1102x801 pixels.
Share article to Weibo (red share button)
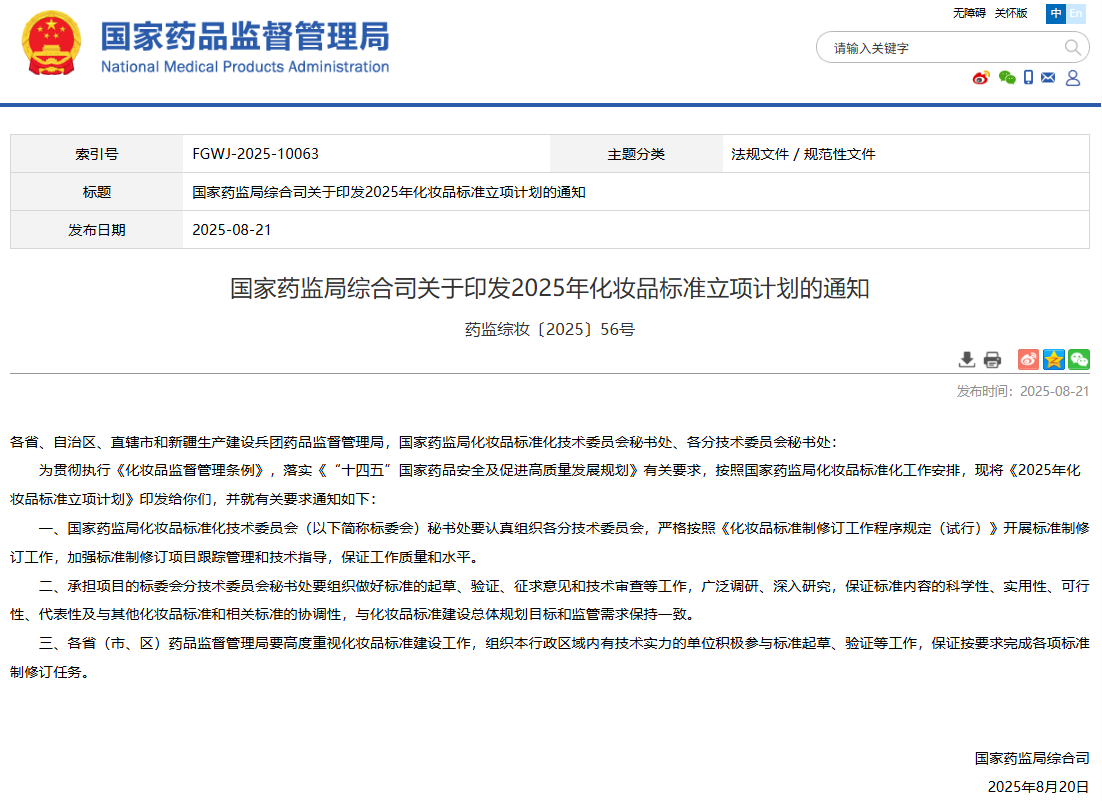pyautogui.click(x=1028, y=360)
